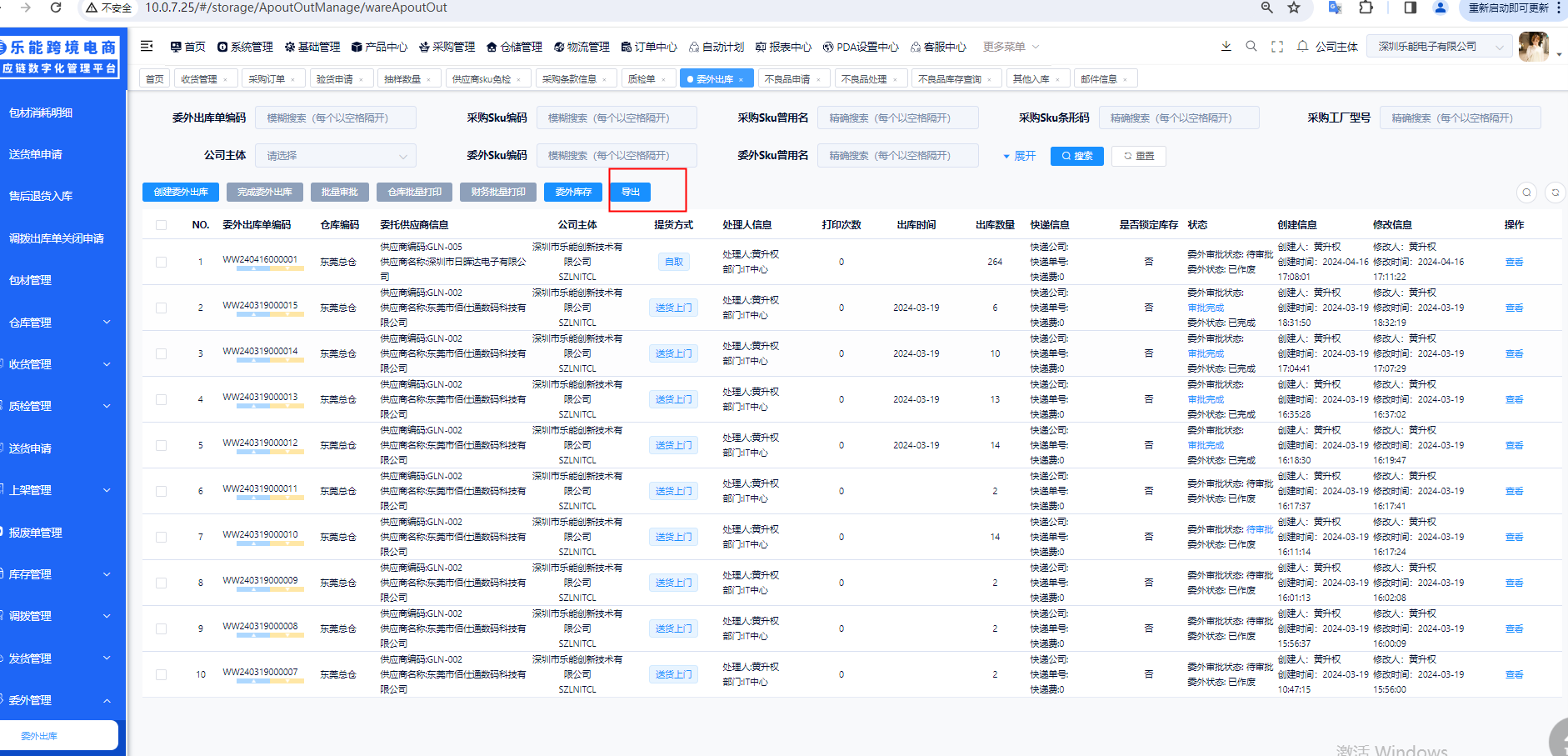Open notifications bell icon
The height and width of the screenshot is (756, 1568).
click(1302, 47)
